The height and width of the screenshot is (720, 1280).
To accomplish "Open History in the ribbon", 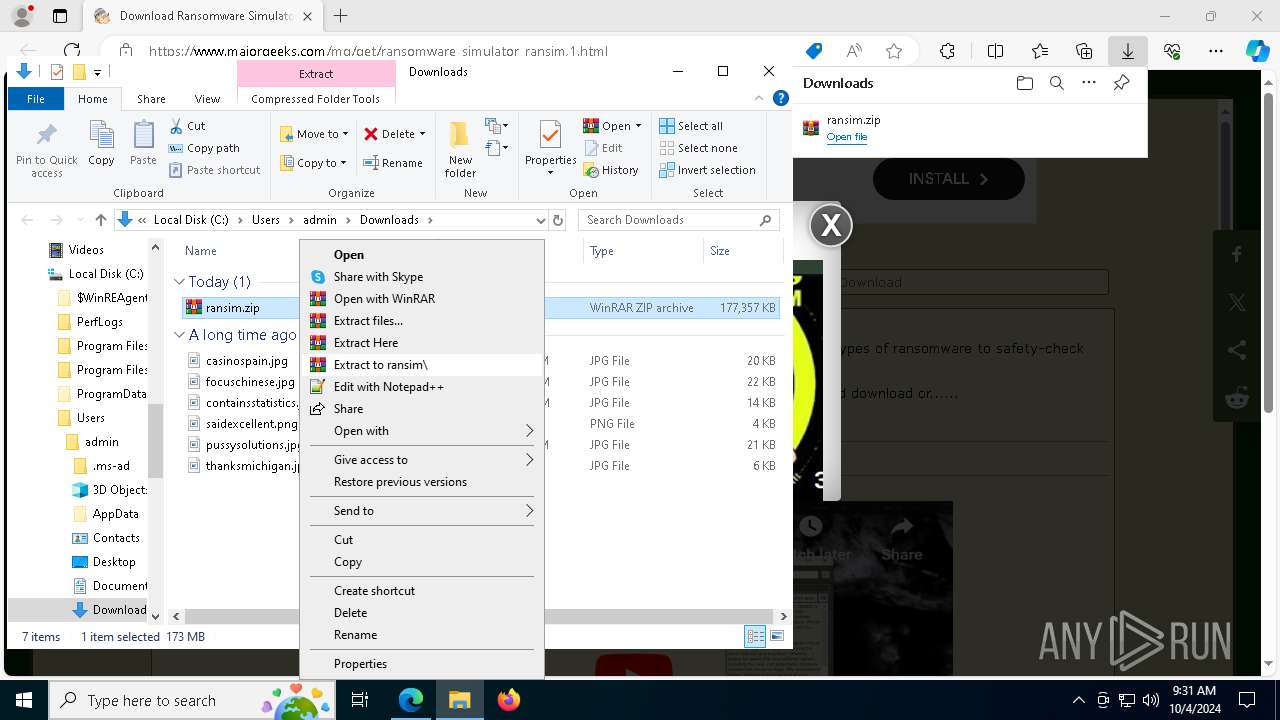I will tap(610, 170).
